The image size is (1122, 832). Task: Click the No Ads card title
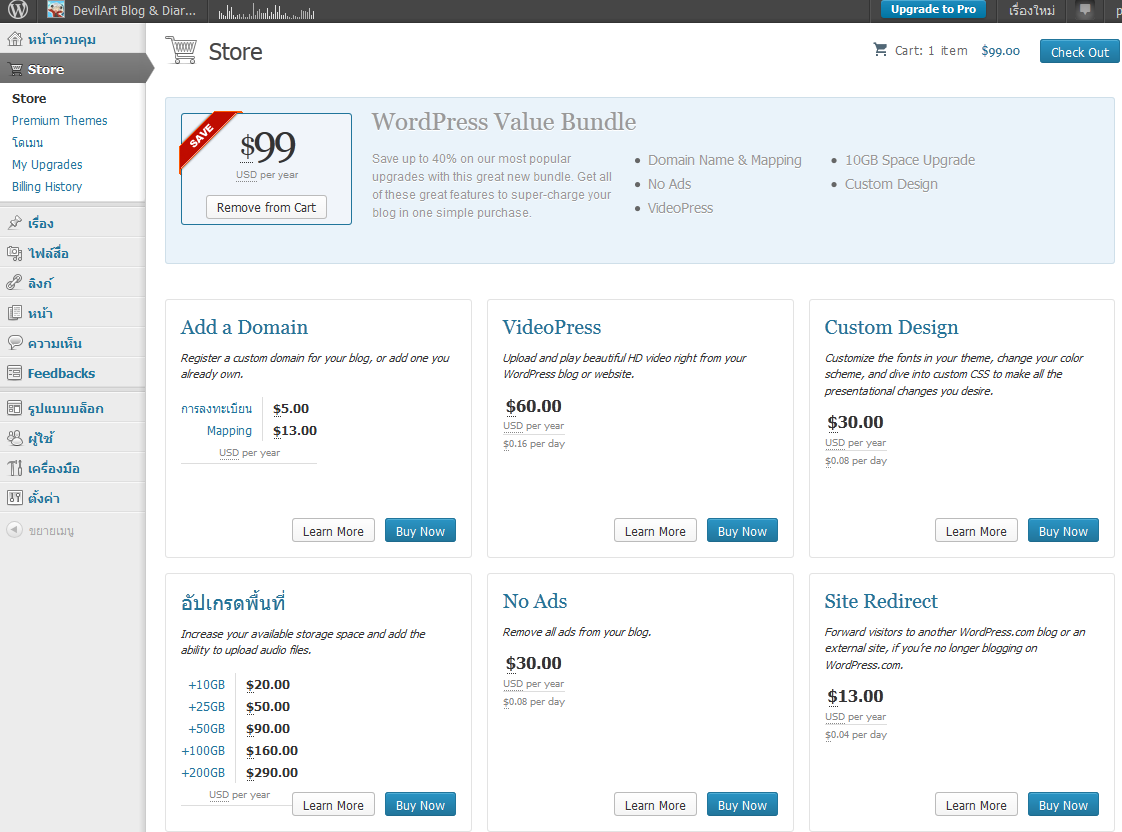[x=535, y=601]
